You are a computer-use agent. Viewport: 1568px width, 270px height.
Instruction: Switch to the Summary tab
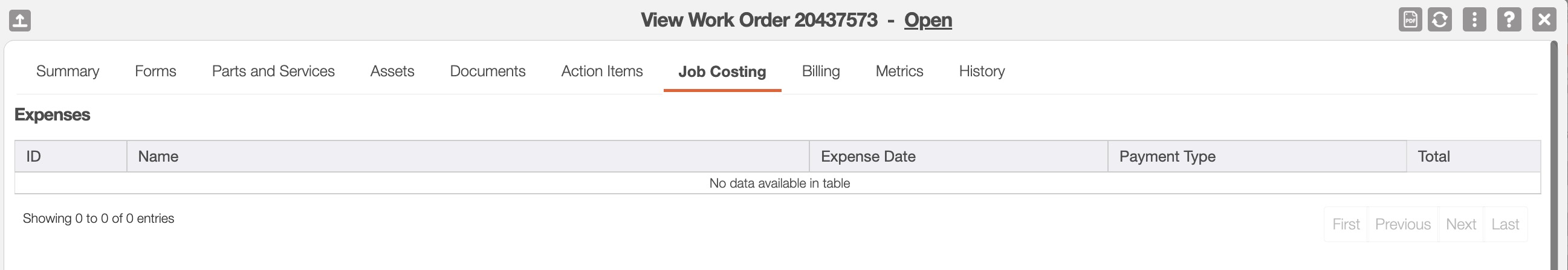click(x=68, y=71)
